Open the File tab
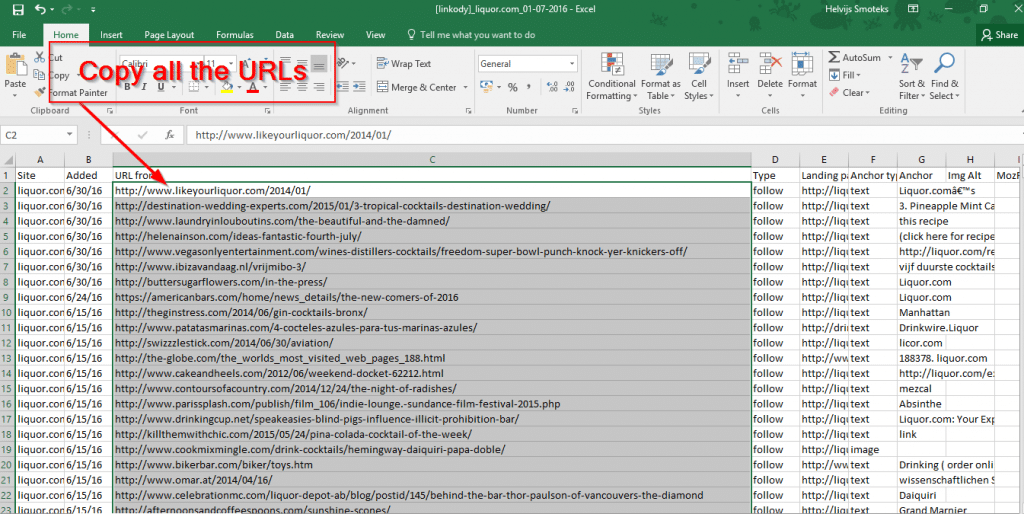 pyautogui.click(x=19, y=35)
